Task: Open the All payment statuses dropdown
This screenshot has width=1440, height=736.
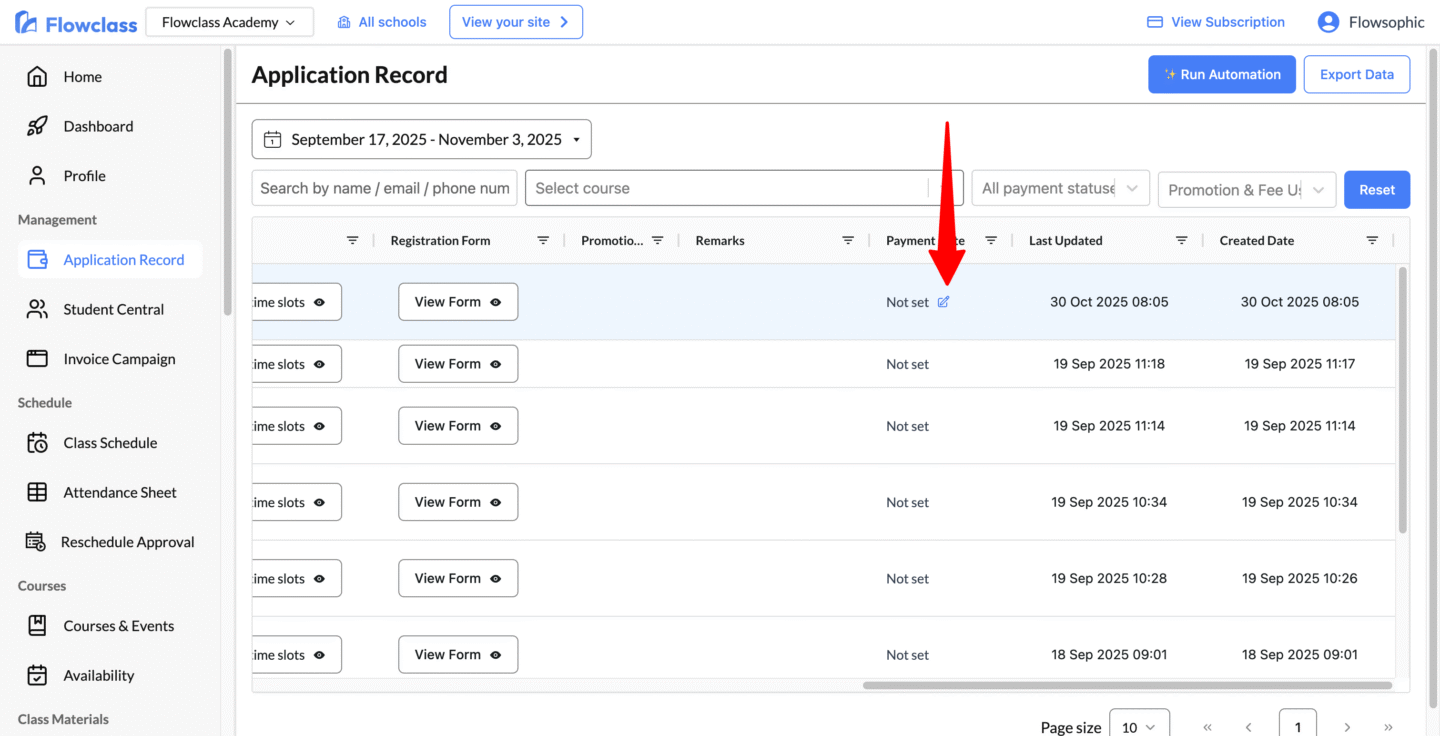Action: [x=1060, y=189]
